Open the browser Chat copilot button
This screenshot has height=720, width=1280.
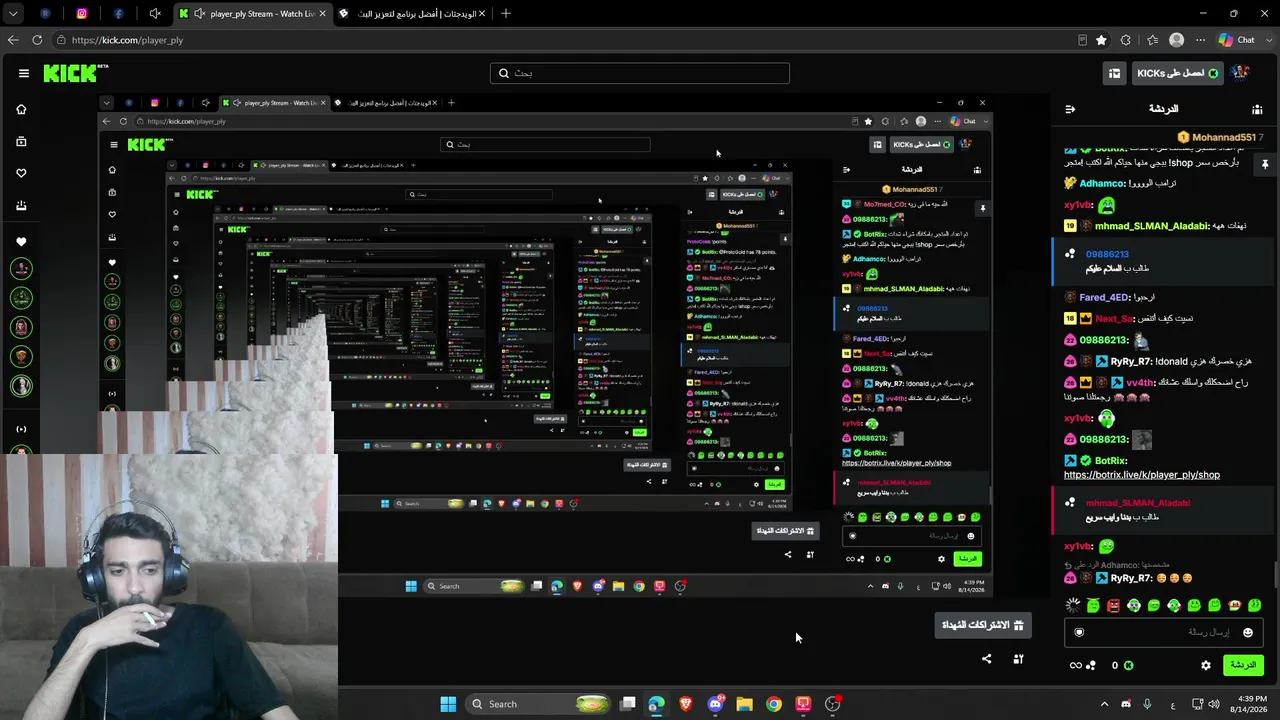tap(1237, 40)
